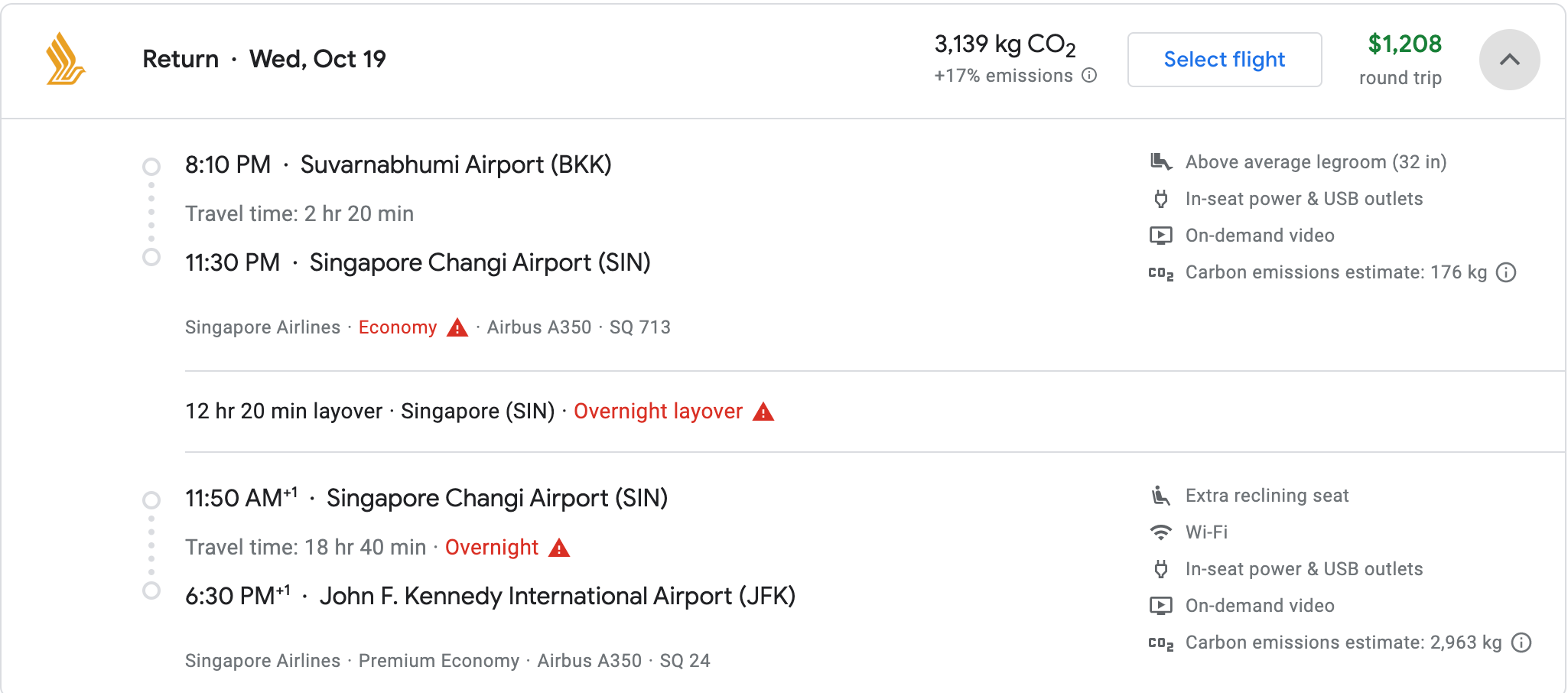1568x693 pixels.
Task: Click the Economy warning triangle icon
Action: click(457, 328)
